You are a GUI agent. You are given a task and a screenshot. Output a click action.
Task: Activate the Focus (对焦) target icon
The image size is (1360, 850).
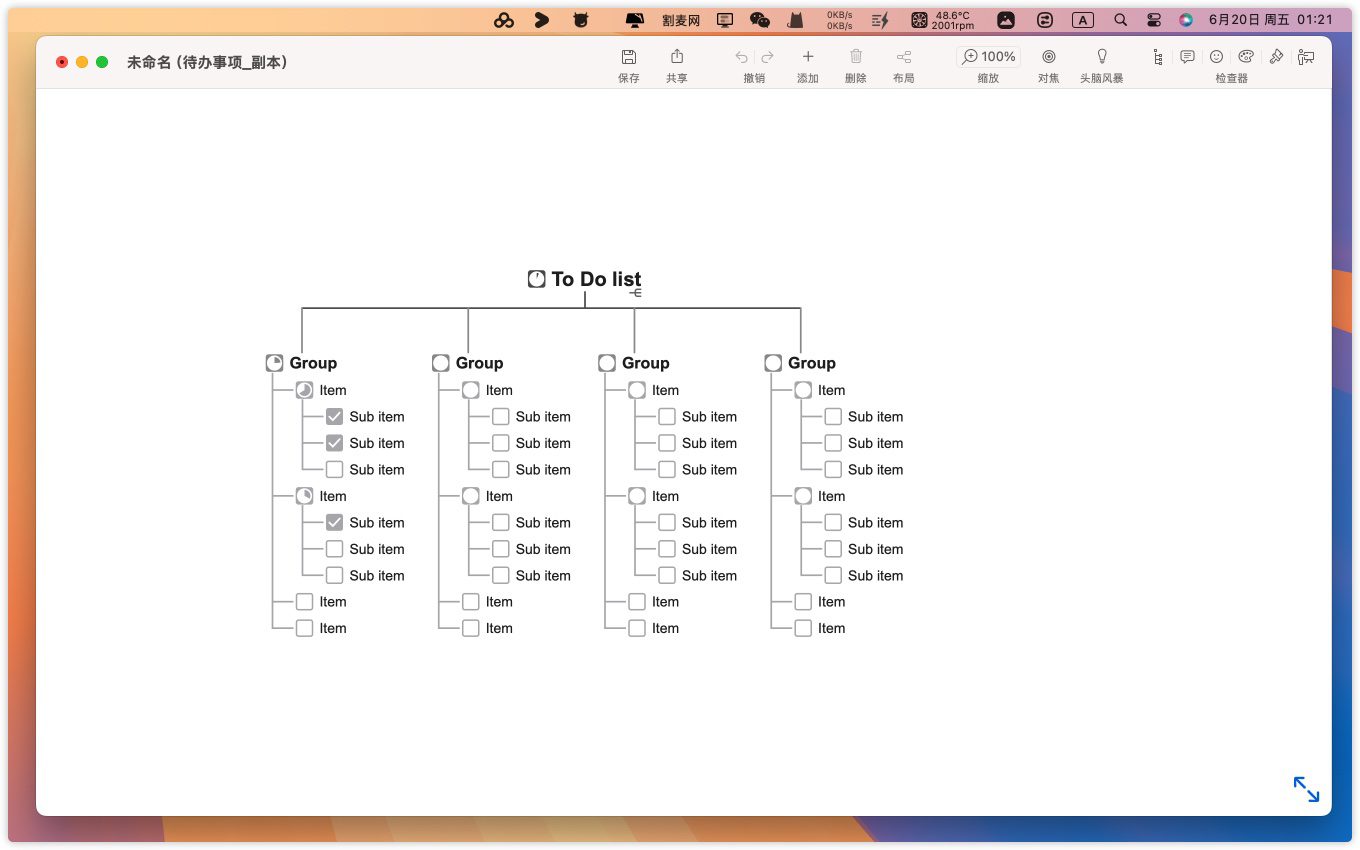[1048, 57]
